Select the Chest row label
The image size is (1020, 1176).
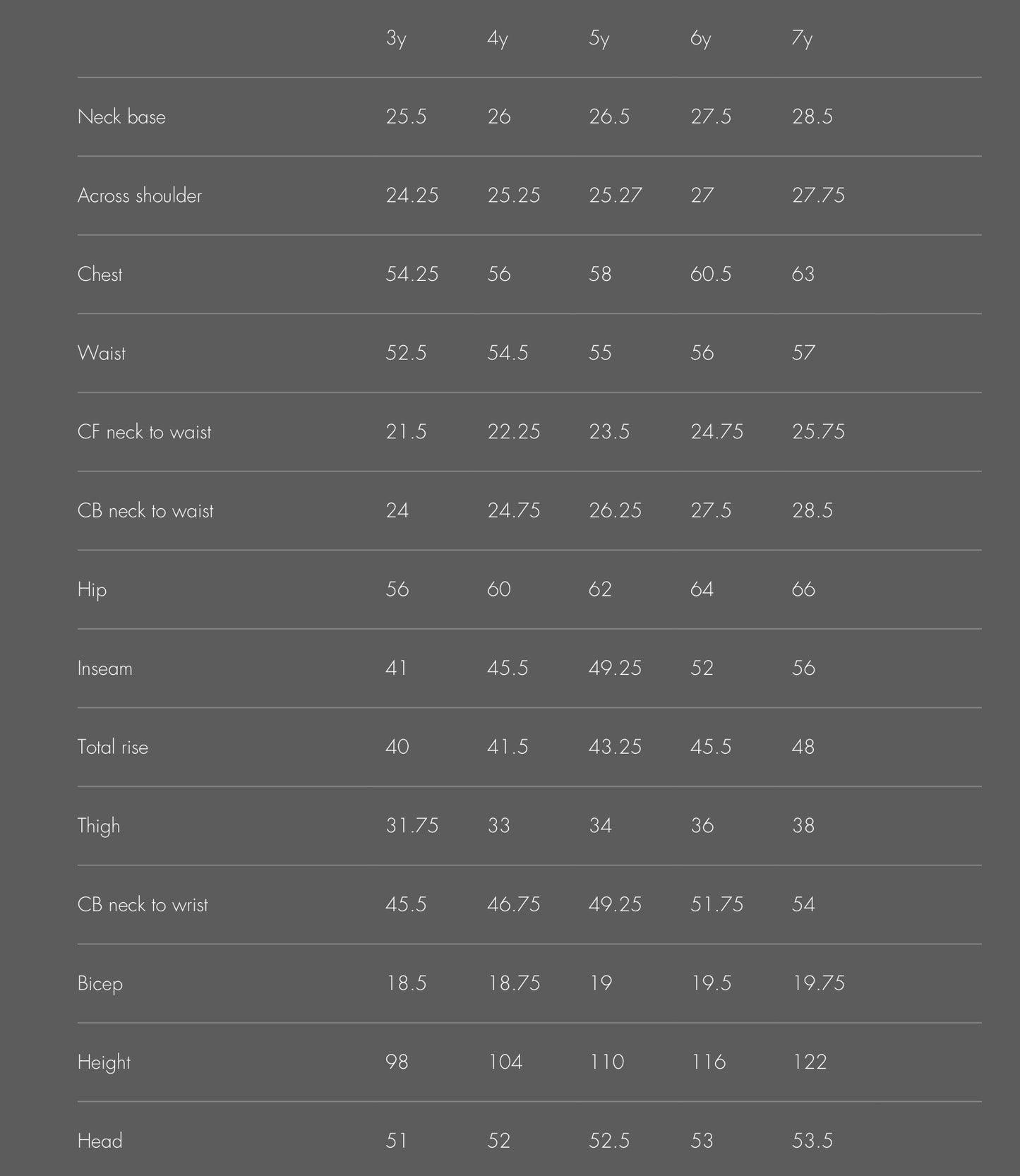pos(100,275)
